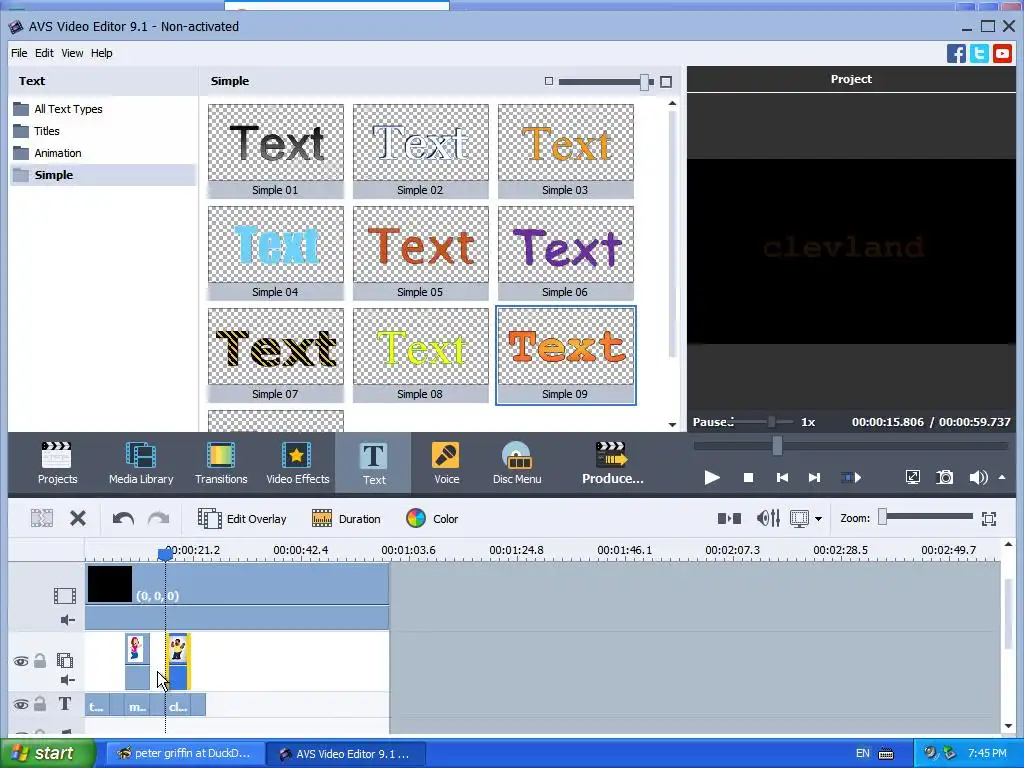Select the Simple folder
1024x768 pixels.
[103, 175]
